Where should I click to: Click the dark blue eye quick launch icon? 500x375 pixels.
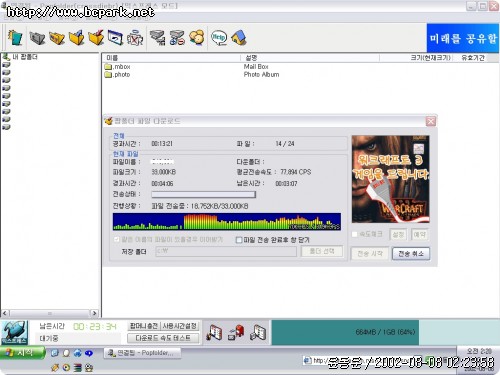(x=89, y=353)
